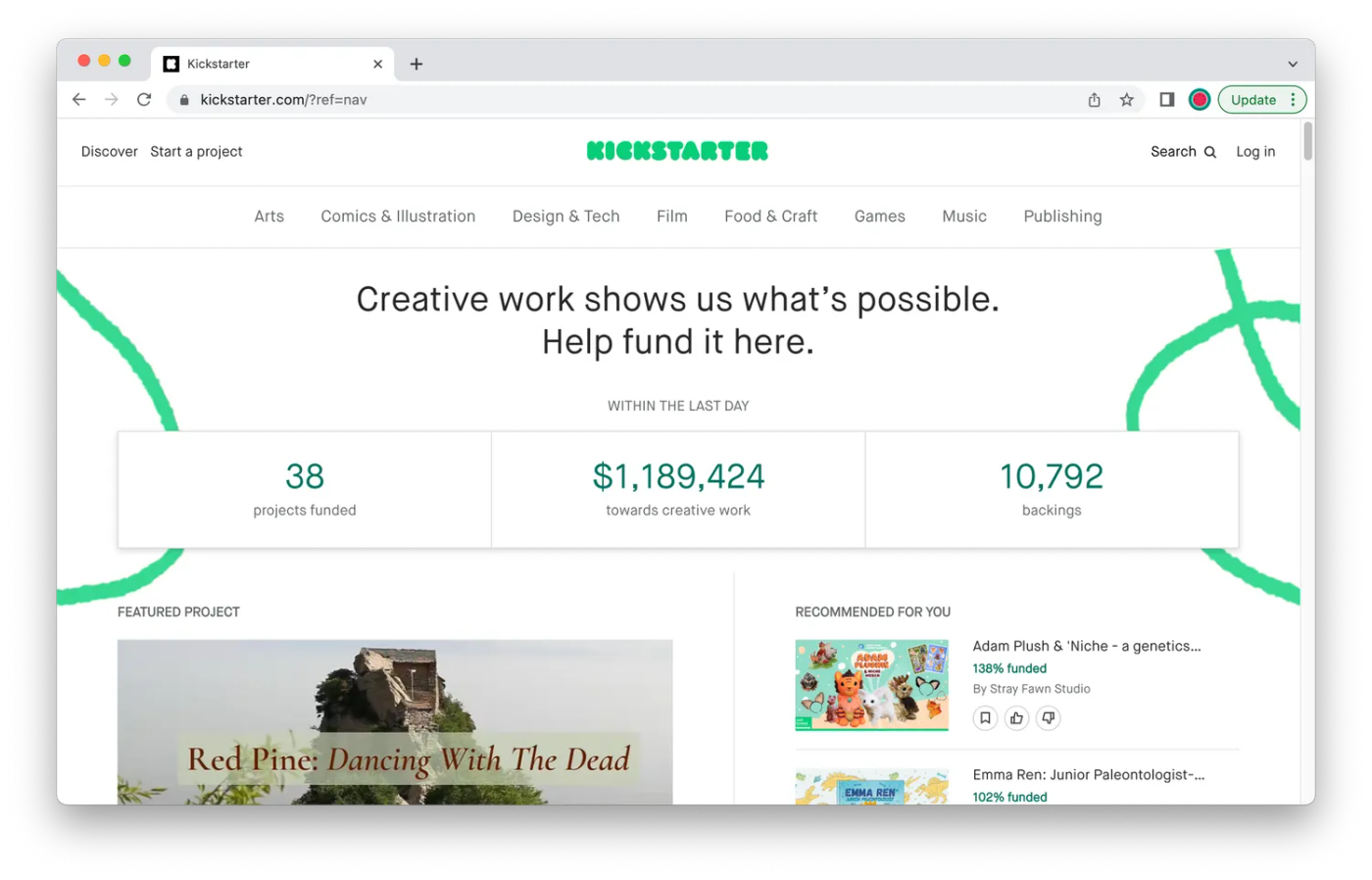Thumbs down the Adam Plush project
The width and height of the screenshot is (1372, 880).
tap(1048, 718)
